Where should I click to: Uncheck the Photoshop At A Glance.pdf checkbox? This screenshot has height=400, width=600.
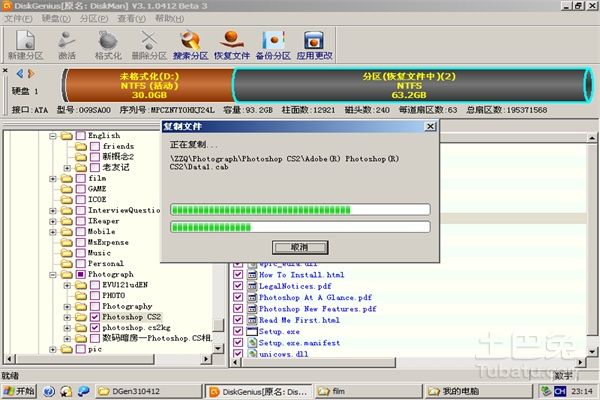[238, 297]
